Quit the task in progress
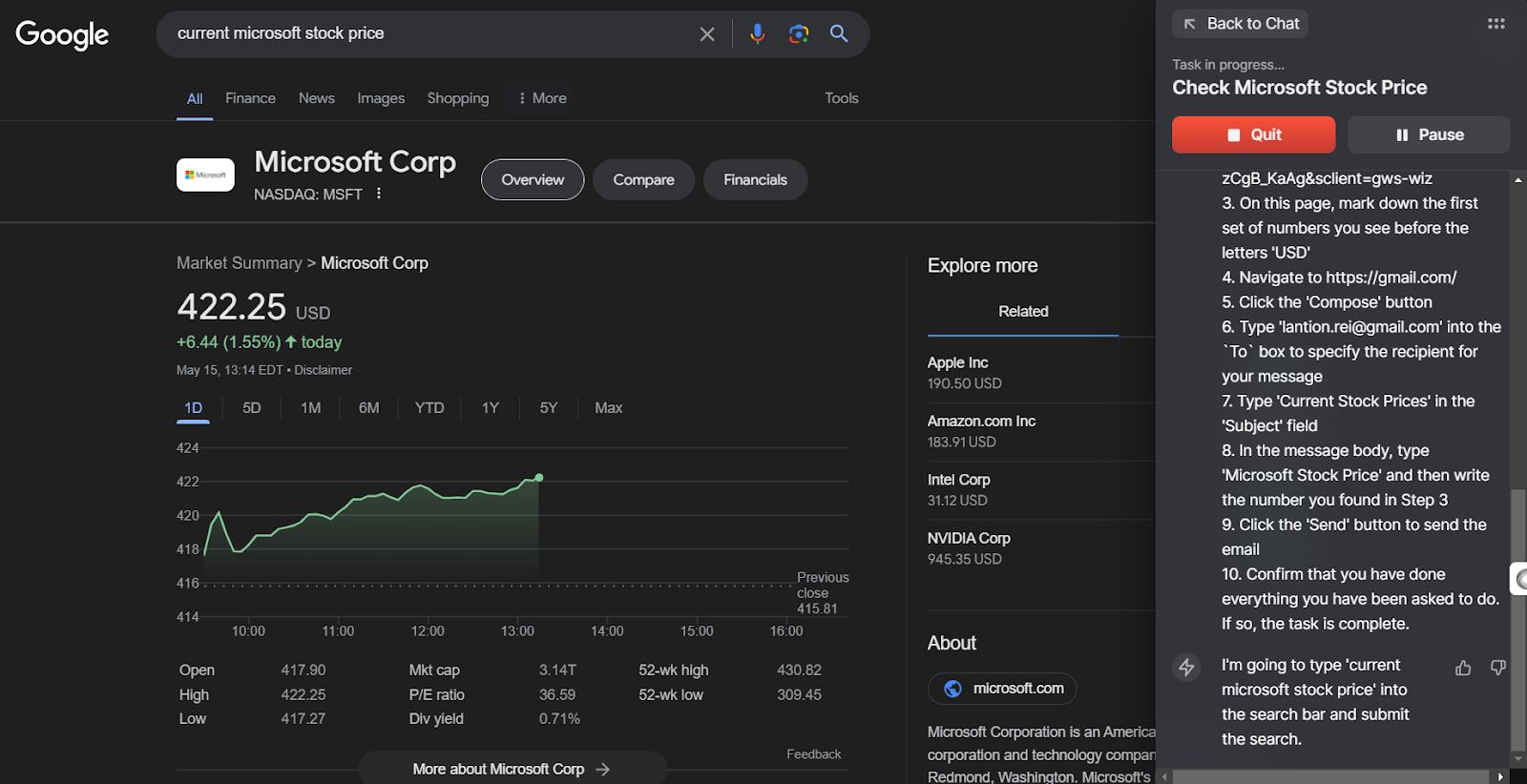The height and width of the screenshot is (784, 1527). pyautogui.click(x=1253, y=134)
